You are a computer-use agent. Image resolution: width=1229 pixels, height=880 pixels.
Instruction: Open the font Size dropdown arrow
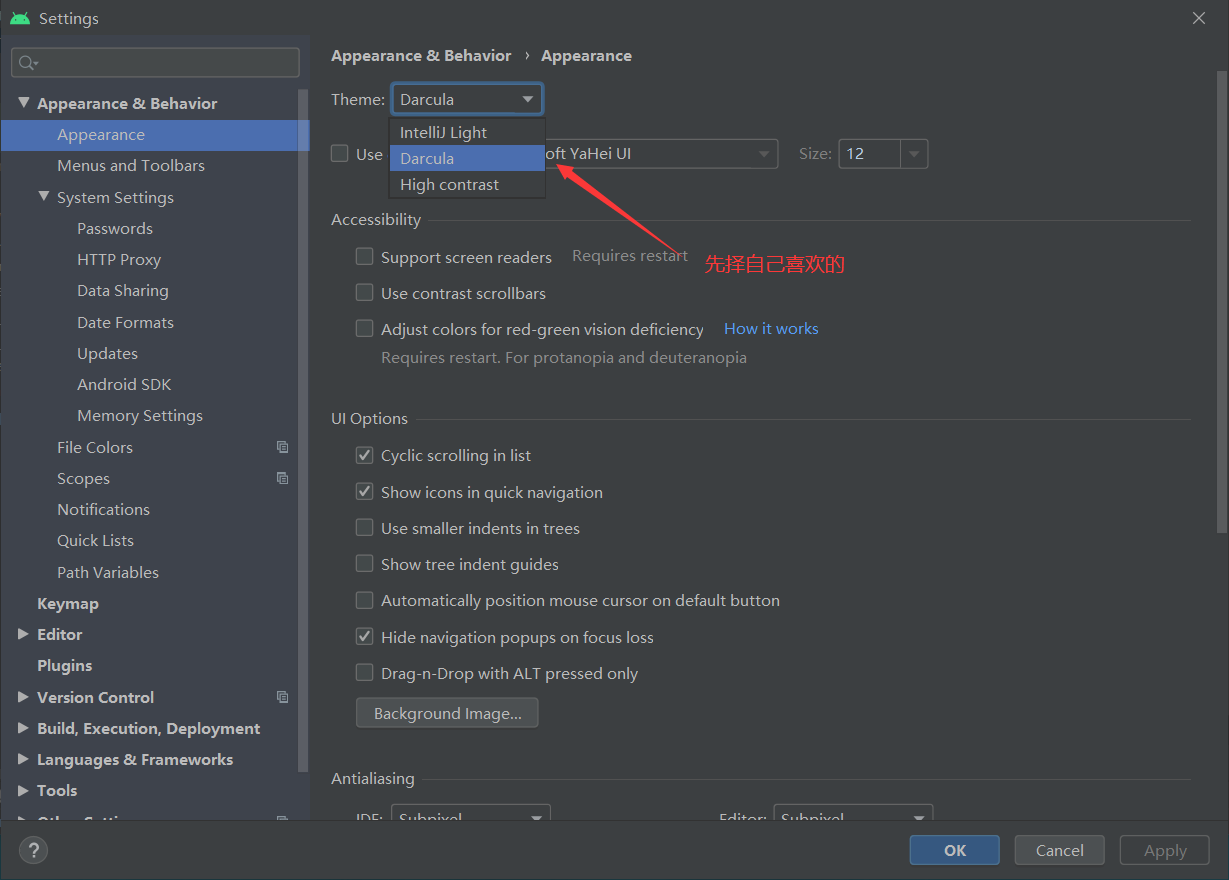[x=914, y=154]
